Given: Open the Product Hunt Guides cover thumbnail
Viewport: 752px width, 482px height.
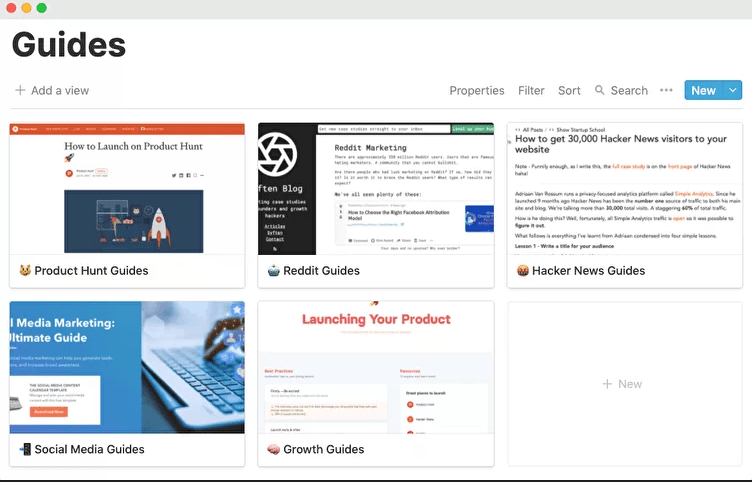Looking at the screenshot, I should [127, 188].
